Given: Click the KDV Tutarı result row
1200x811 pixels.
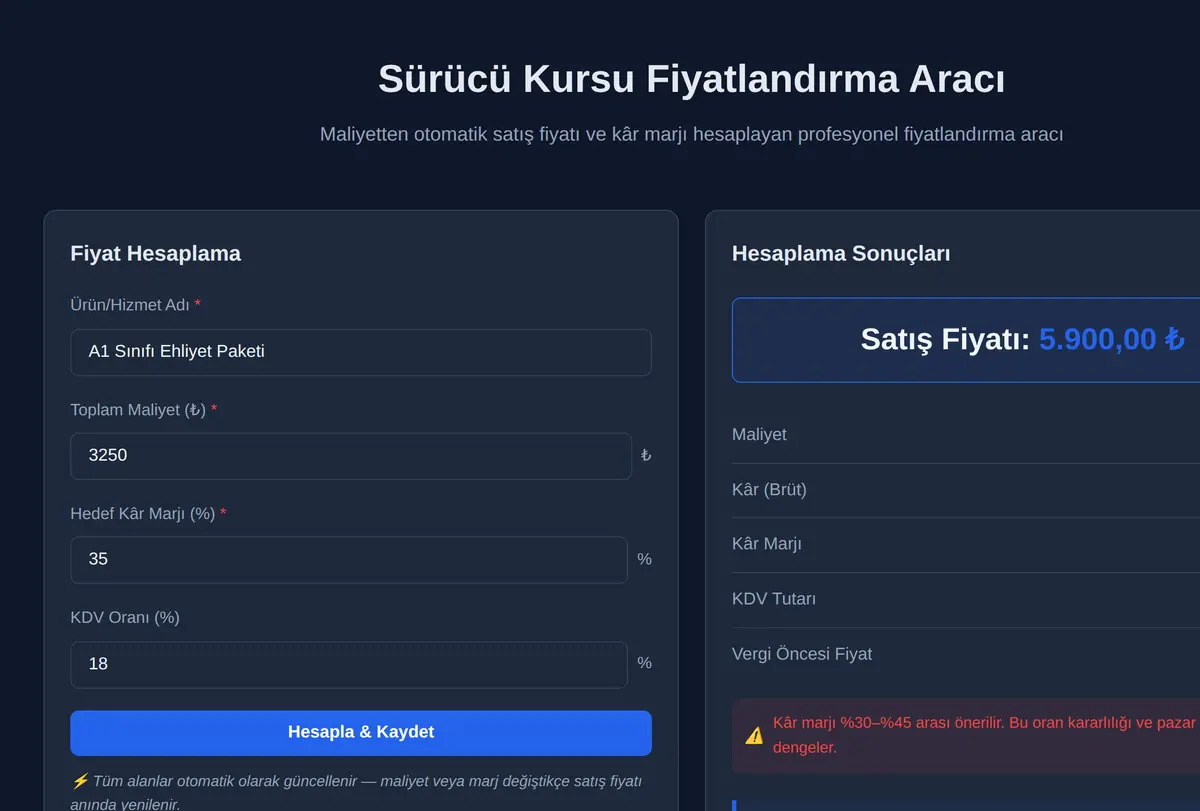Looking at the screenshot, I should [x=966, y=600].
